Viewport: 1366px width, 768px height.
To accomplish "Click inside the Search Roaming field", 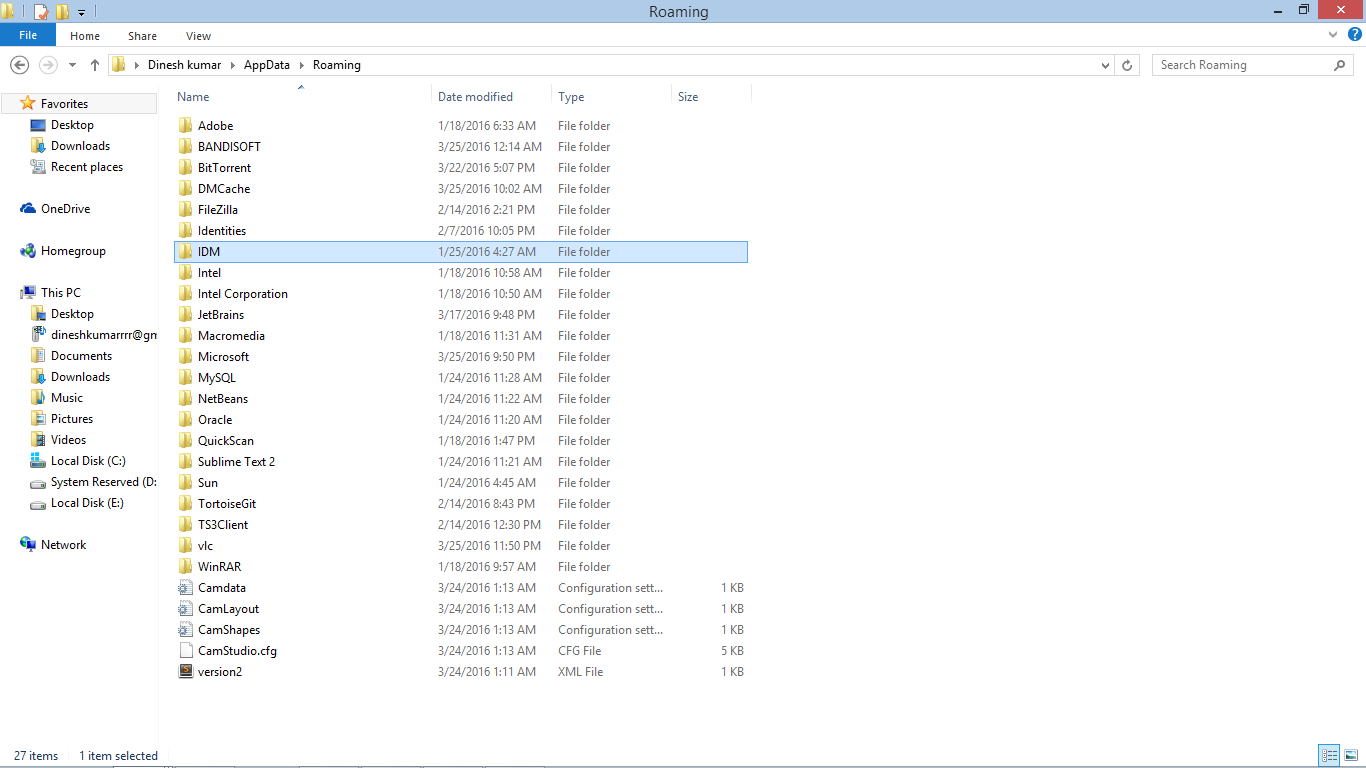I will click(1241, 65).
